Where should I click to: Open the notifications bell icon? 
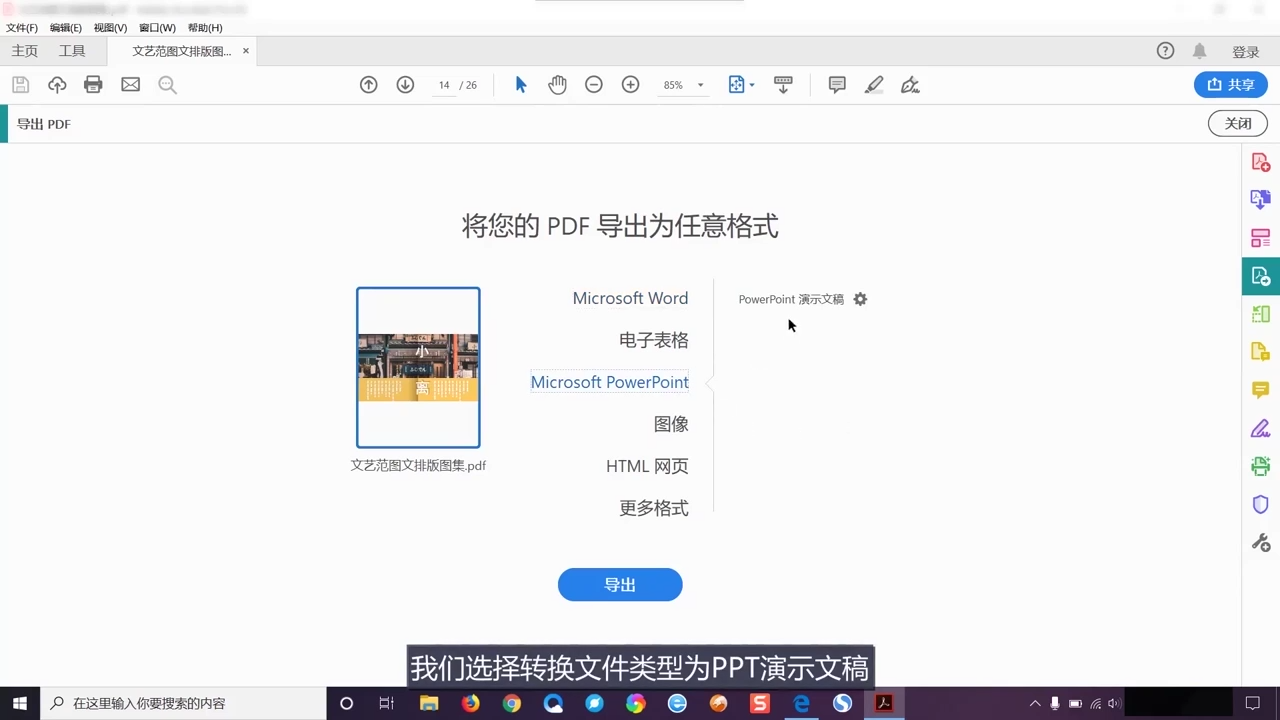click(x=1199, y=51)
